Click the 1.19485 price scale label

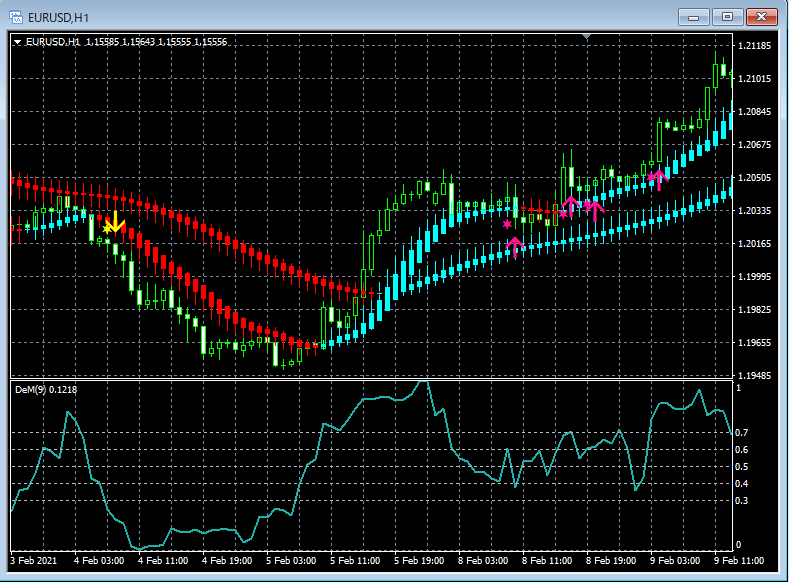(x=754, y=375)
